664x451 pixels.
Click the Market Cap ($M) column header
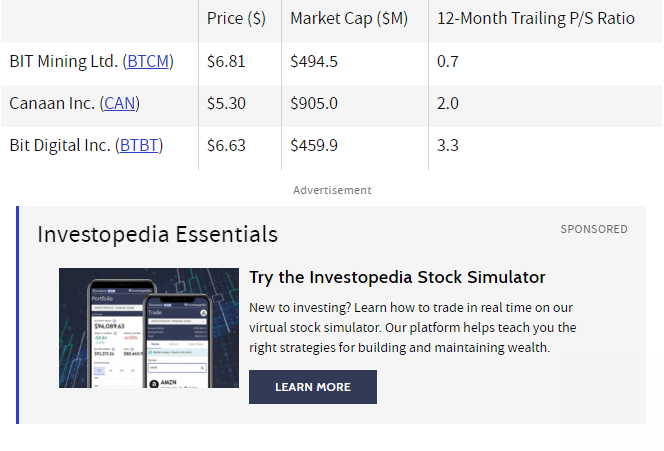point(349,19)
